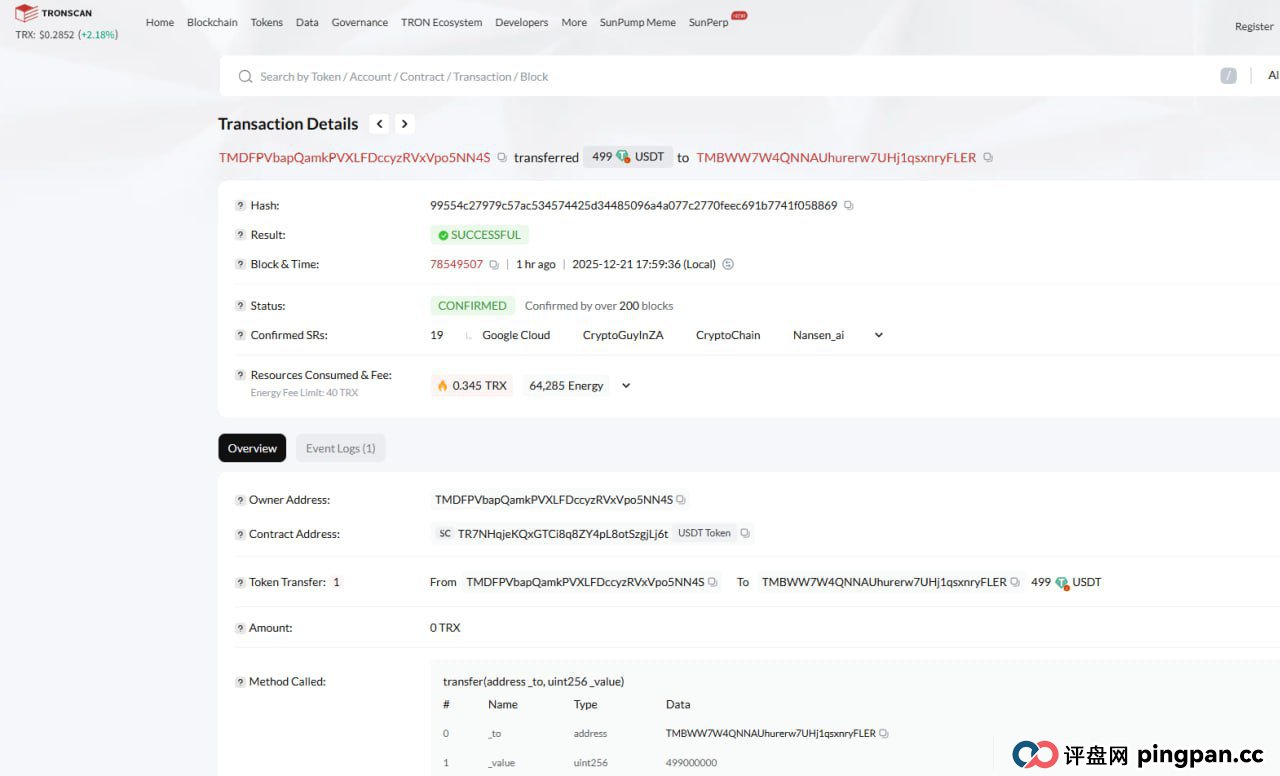Copy recipient address in the header line
Image resolution: width=1280 pixels, height=776 pixels.
[x=988, y=158]
